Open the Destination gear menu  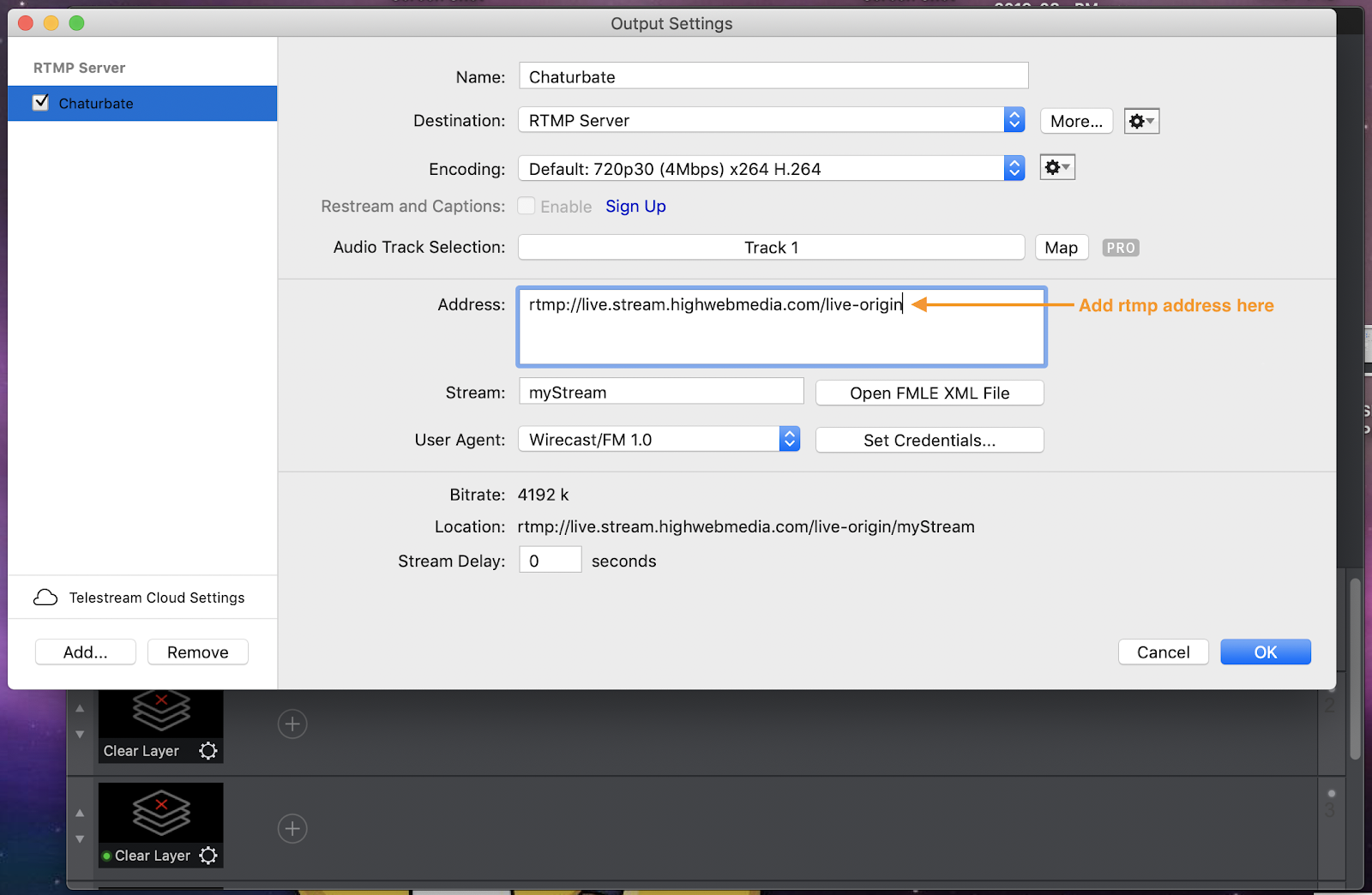pyautogui.click(x=1141, y=121)
